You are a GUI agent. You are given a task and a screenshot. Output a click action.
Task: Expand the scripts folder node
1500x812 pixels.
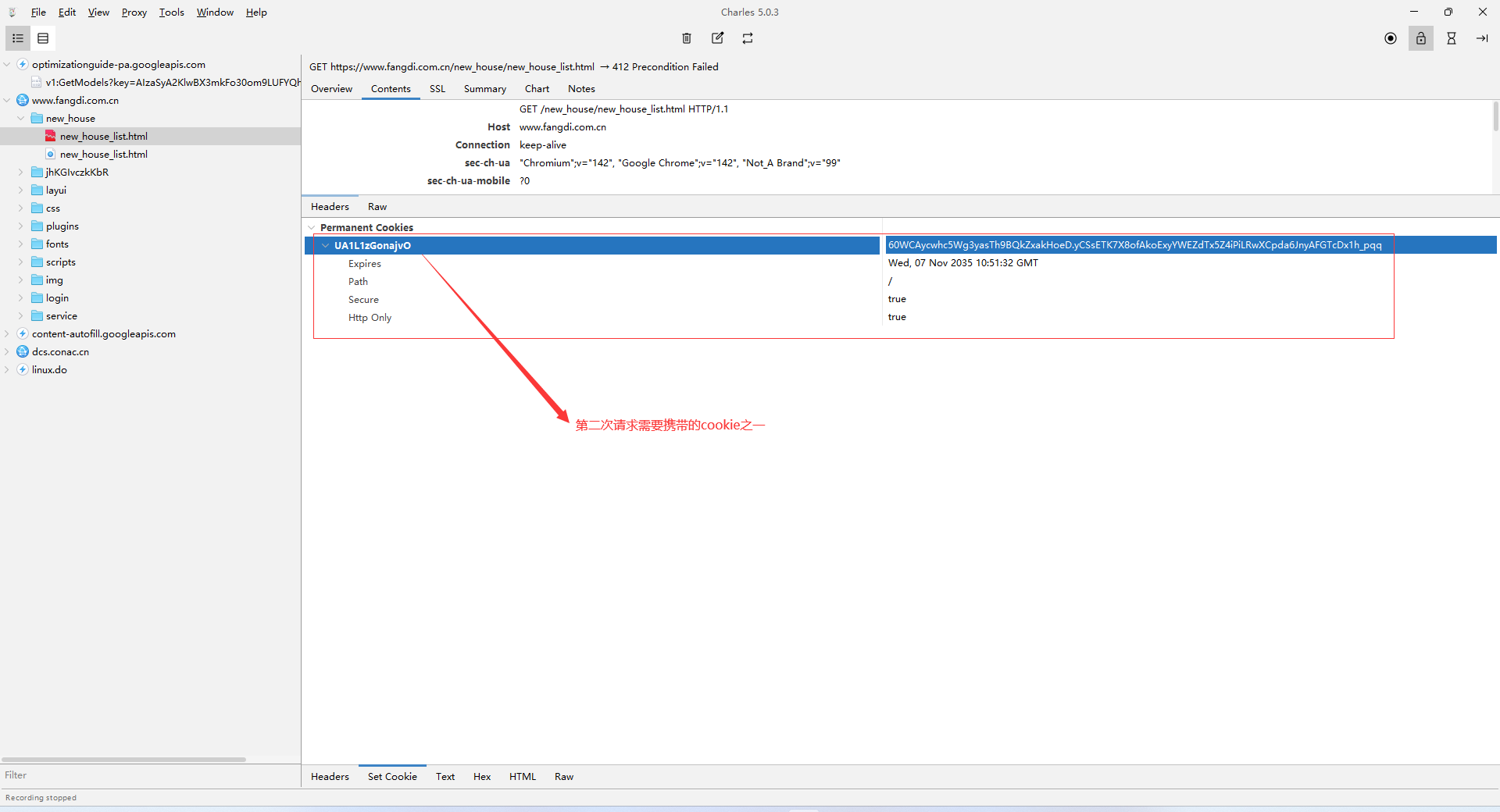[x=21, y=262]
